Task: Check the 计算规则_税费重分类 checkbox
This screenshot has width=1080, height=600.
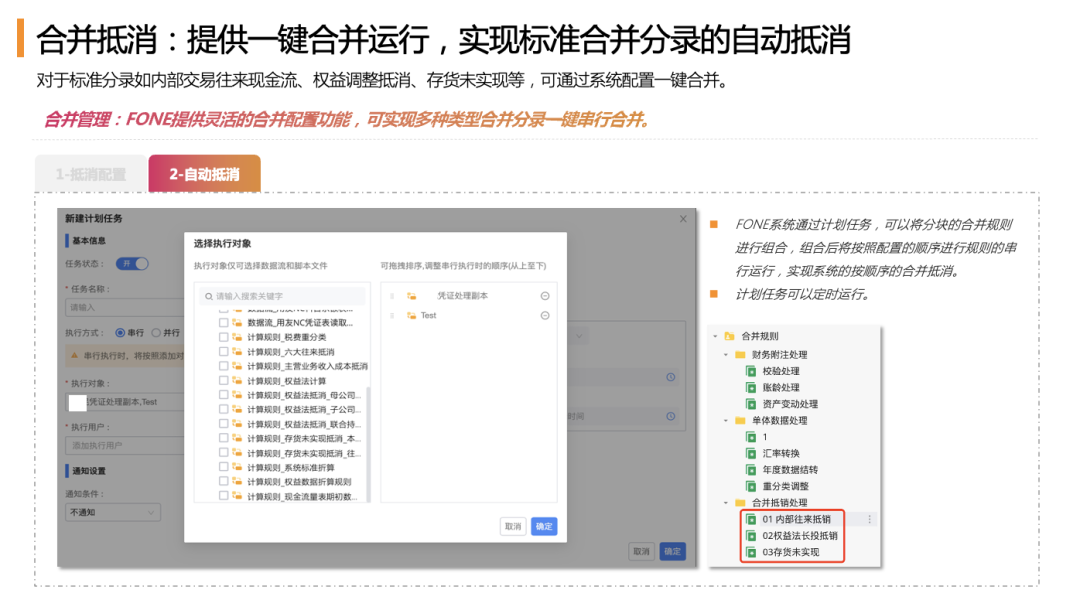Action: pyautogui.click(x=222, y=336)
